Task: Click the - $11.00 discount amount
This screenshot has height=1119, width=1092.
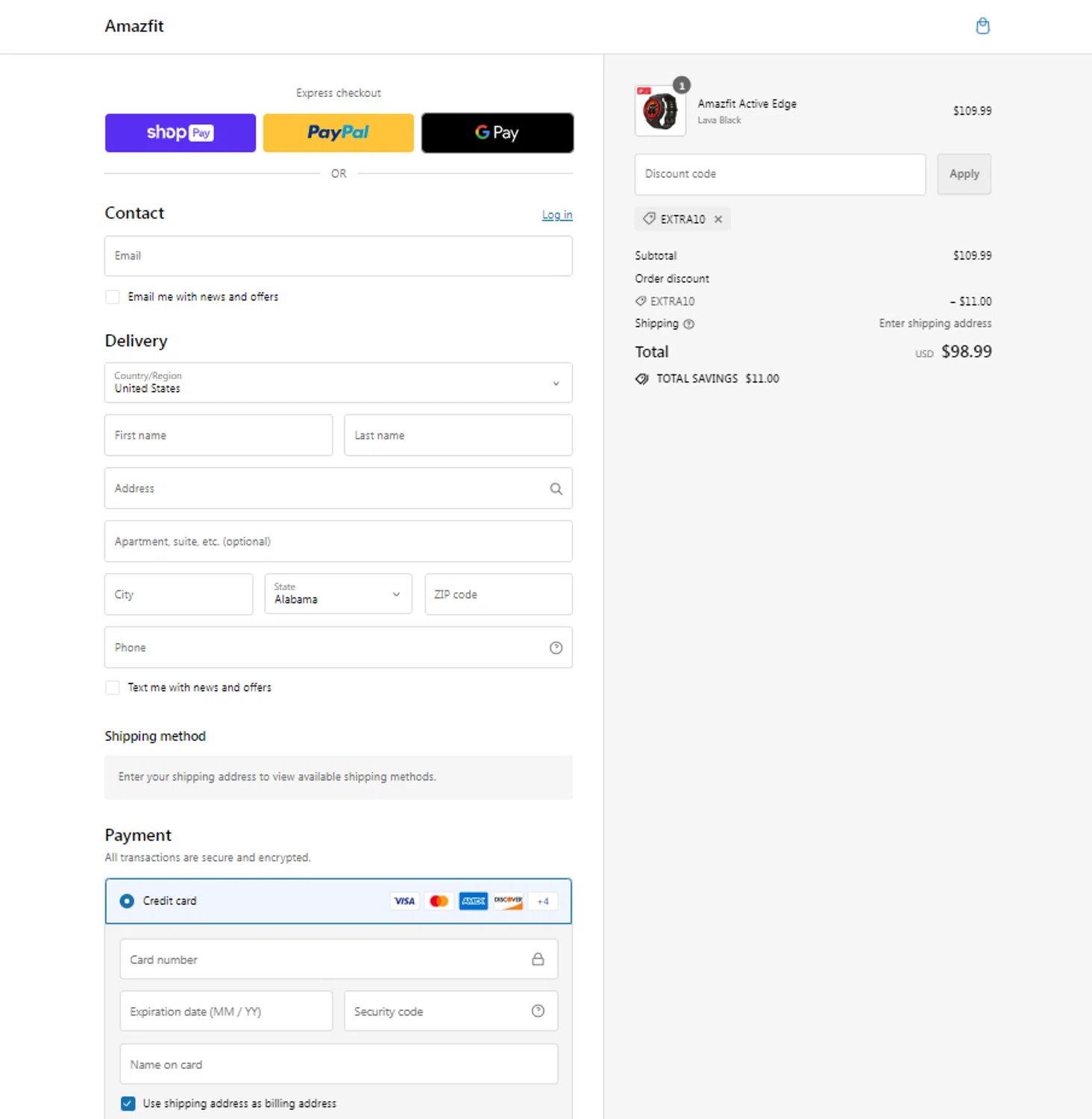Action: [970, 301]
